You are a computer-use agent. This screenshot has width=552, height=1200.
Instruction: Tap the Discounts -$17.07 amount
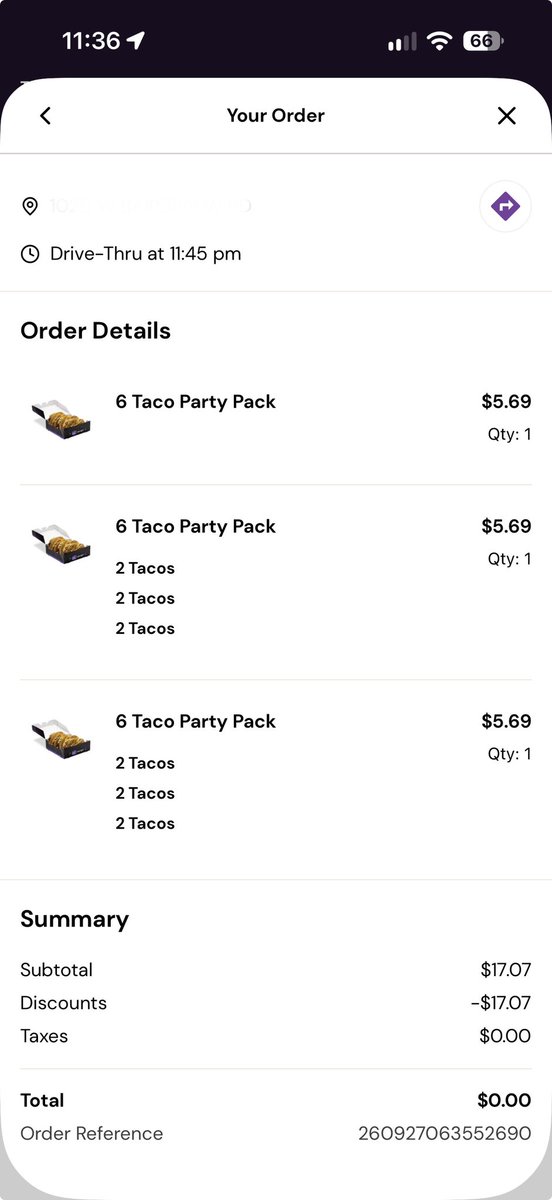click(x=501, y=1003)
